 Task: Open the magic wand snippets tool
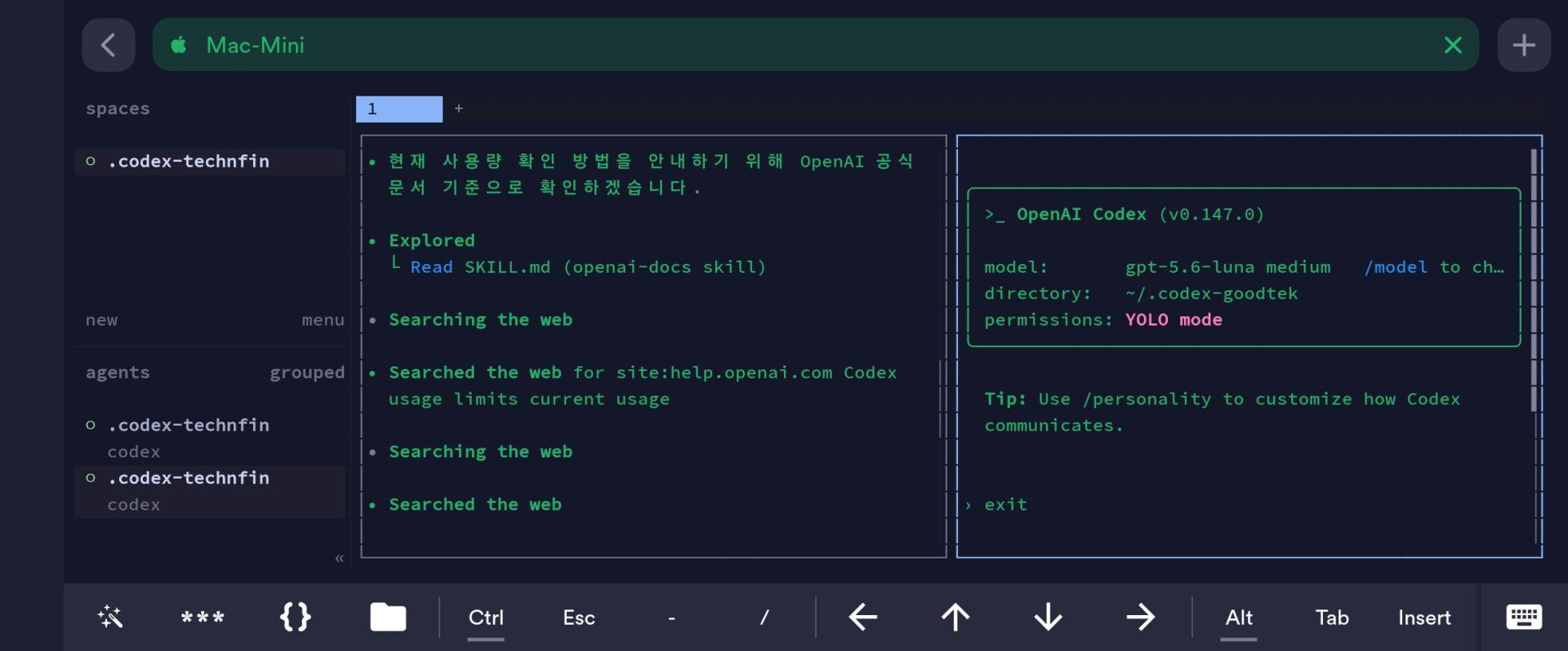[110, 617]
